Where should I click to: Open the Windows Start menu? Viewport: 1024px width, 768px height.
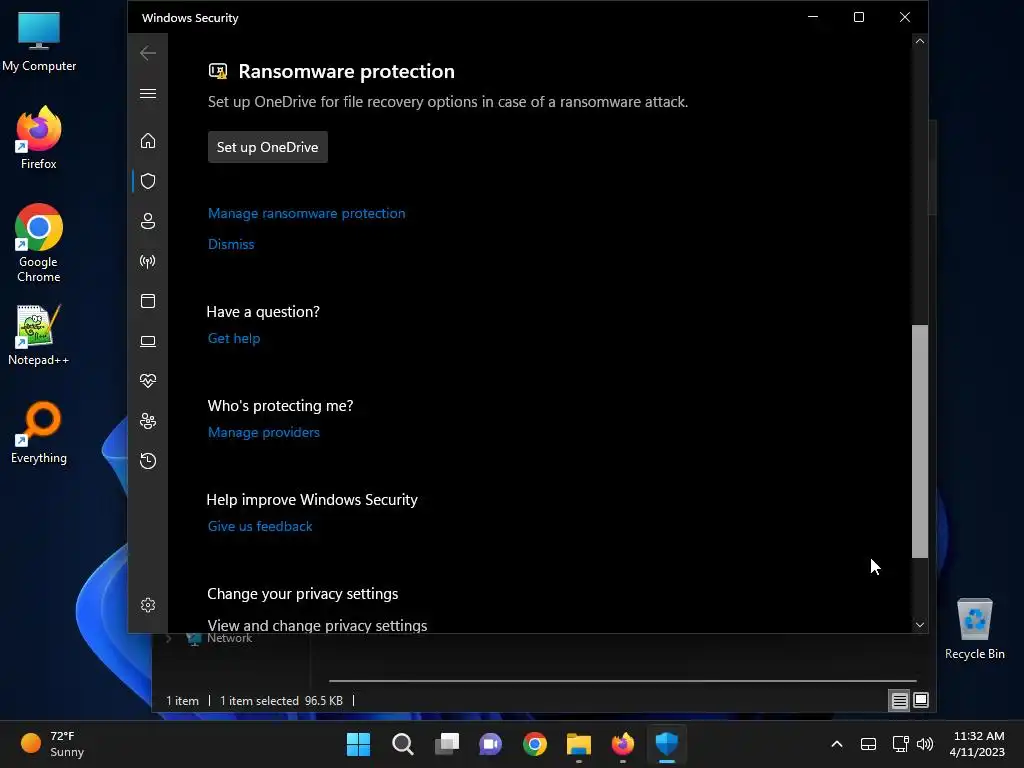tap(359, 744)
